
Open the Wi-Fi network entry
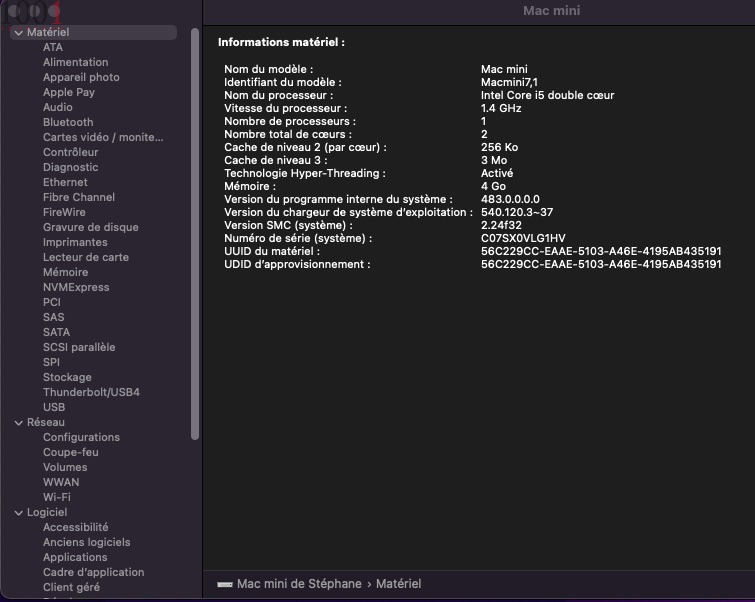pos(56,497)
